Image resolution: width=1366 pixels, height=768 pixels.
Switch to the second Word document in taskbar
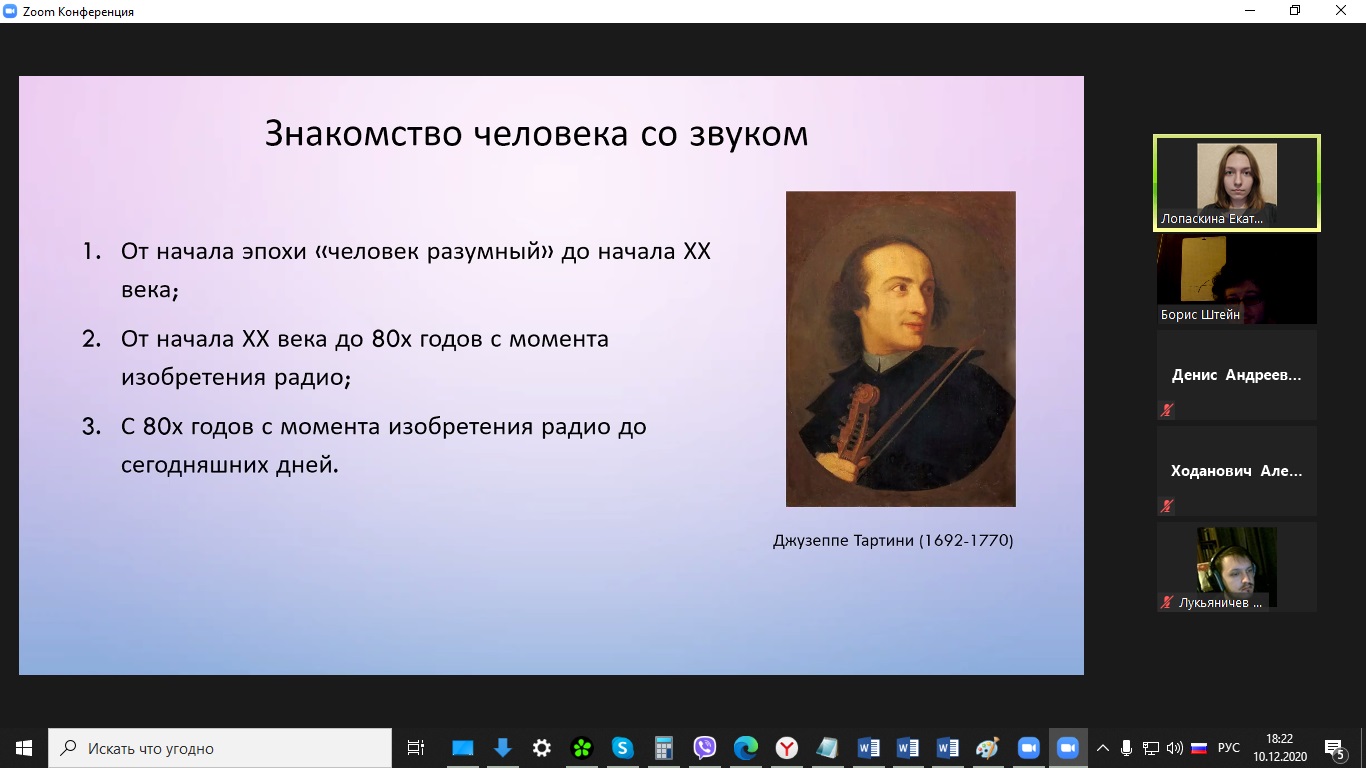[x=908, y=748]
